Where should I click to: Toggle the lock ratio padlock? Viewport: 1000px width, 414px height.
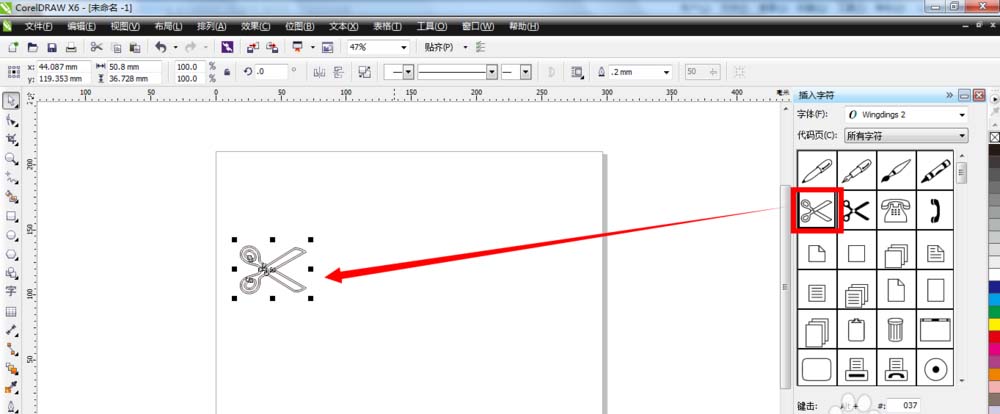pyautogui.click(x=228, y=73)
